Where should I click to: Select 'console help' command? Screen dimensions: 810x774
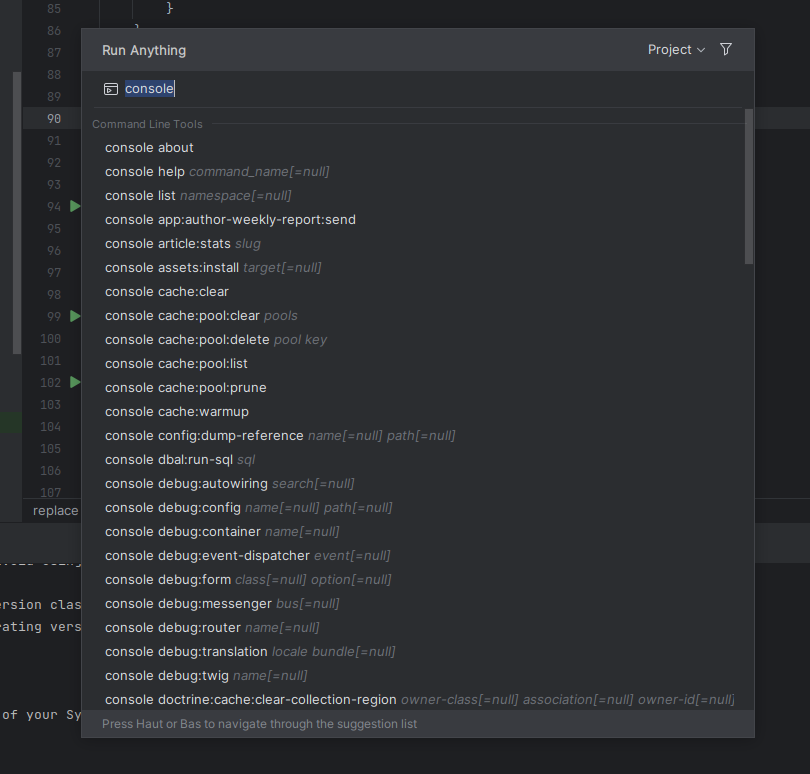(418, 172)
